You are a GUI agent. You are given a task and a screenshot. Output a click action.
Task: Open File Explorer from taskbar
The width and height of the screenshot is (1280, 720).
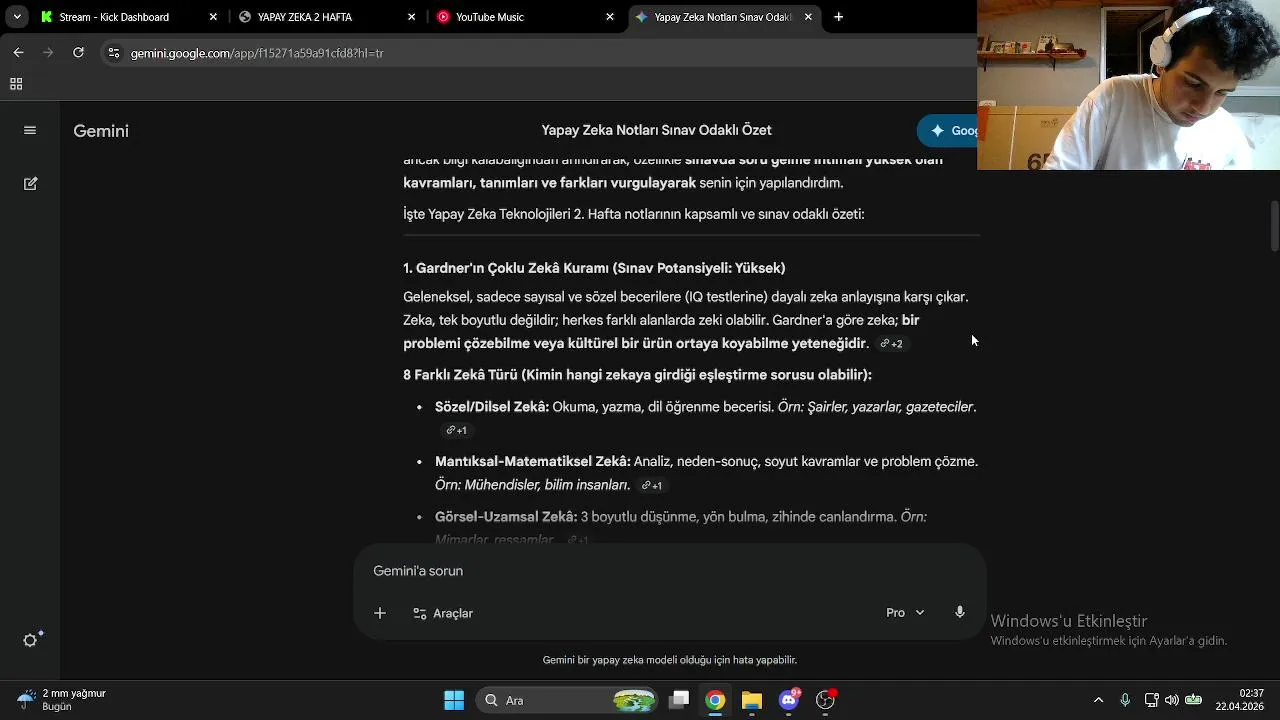[752, 700]
